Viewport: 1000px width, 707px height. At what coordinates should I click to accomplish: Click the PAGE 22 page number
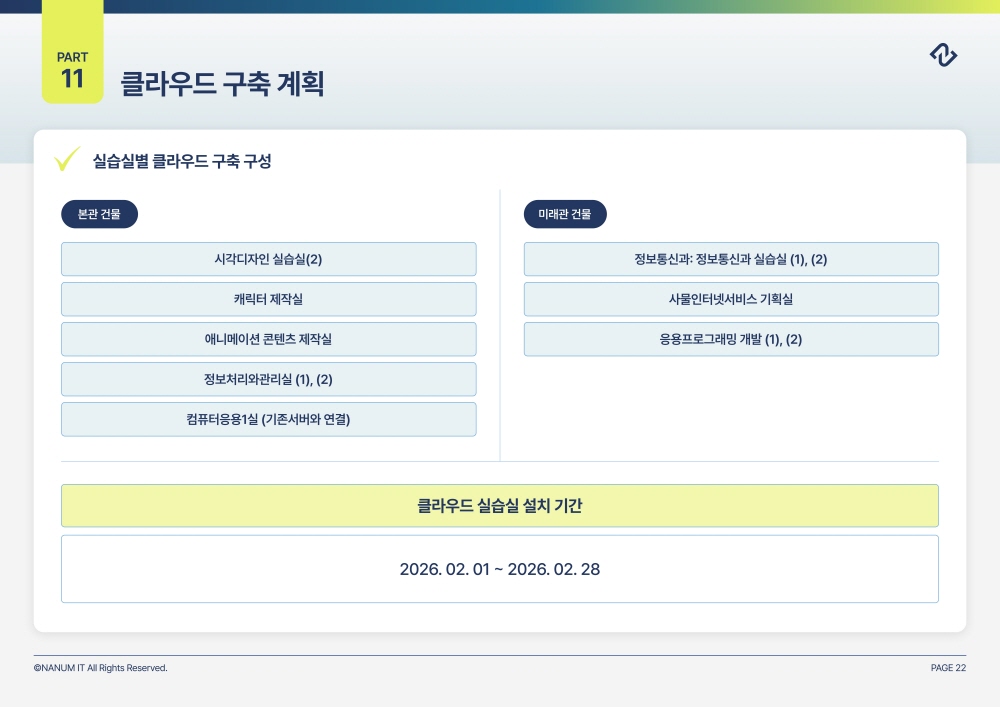pyautogui.click(x=947, y=668)
